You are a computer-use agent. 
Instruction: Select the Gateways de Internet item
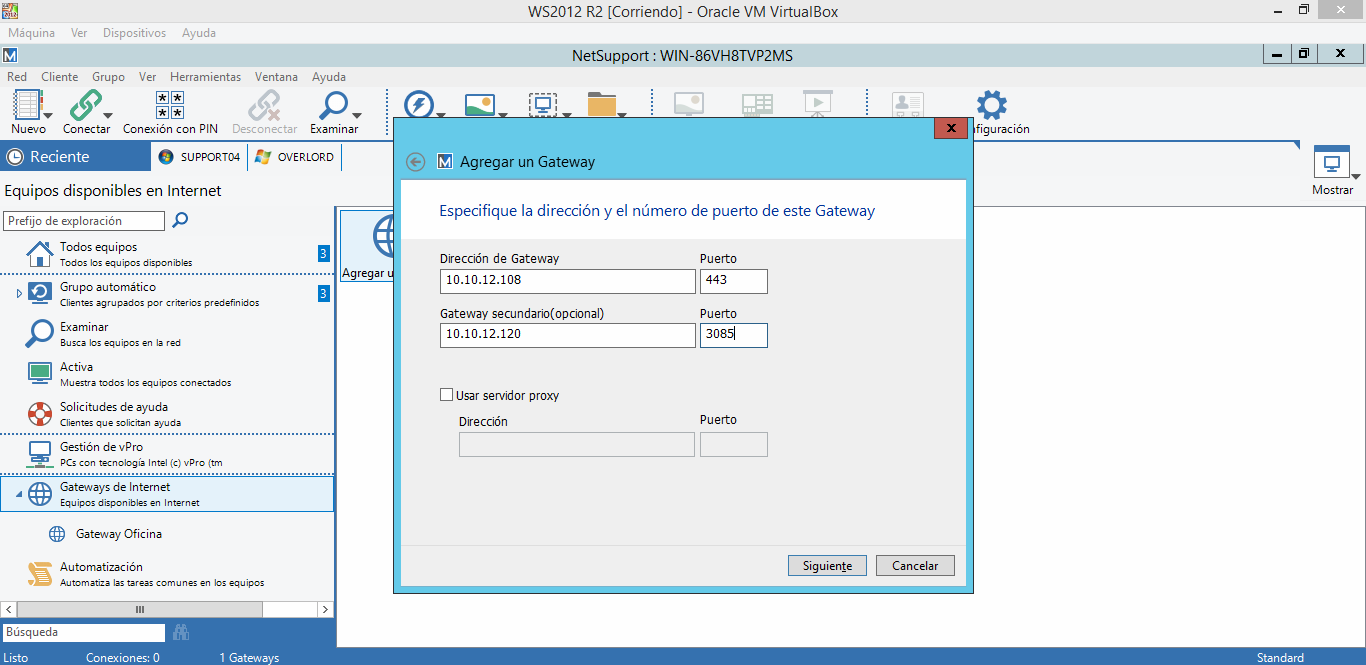(x=167, y=494)
